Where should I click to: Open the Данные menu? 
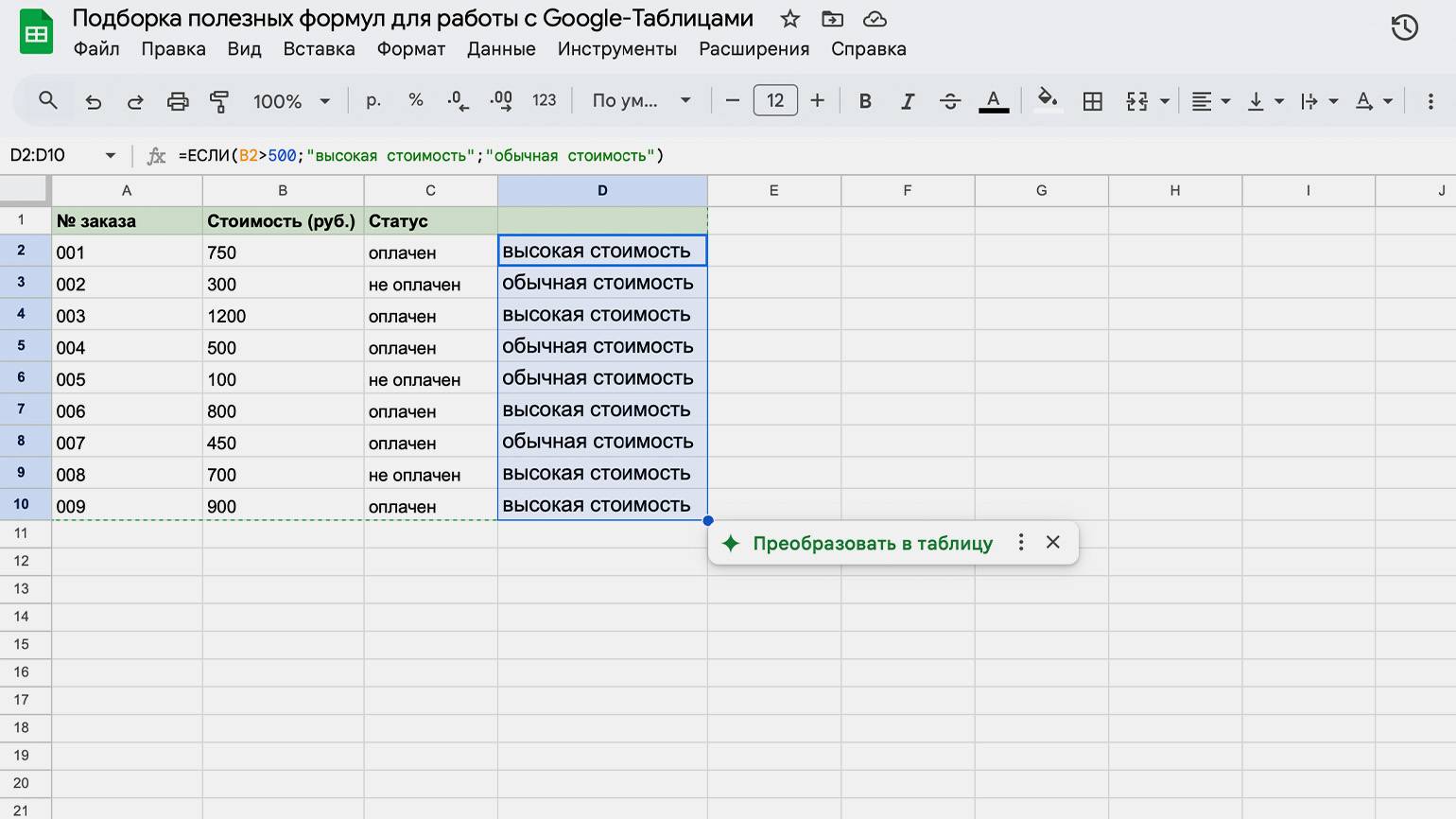[501, 49]
